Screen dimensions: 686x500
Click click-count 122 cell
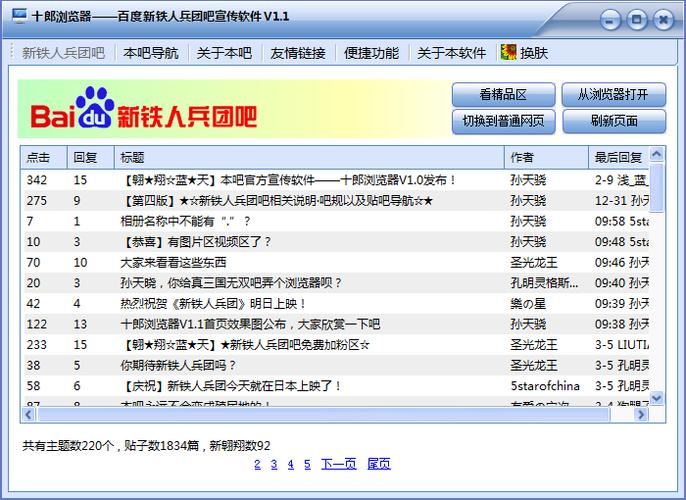pos(37,324)
